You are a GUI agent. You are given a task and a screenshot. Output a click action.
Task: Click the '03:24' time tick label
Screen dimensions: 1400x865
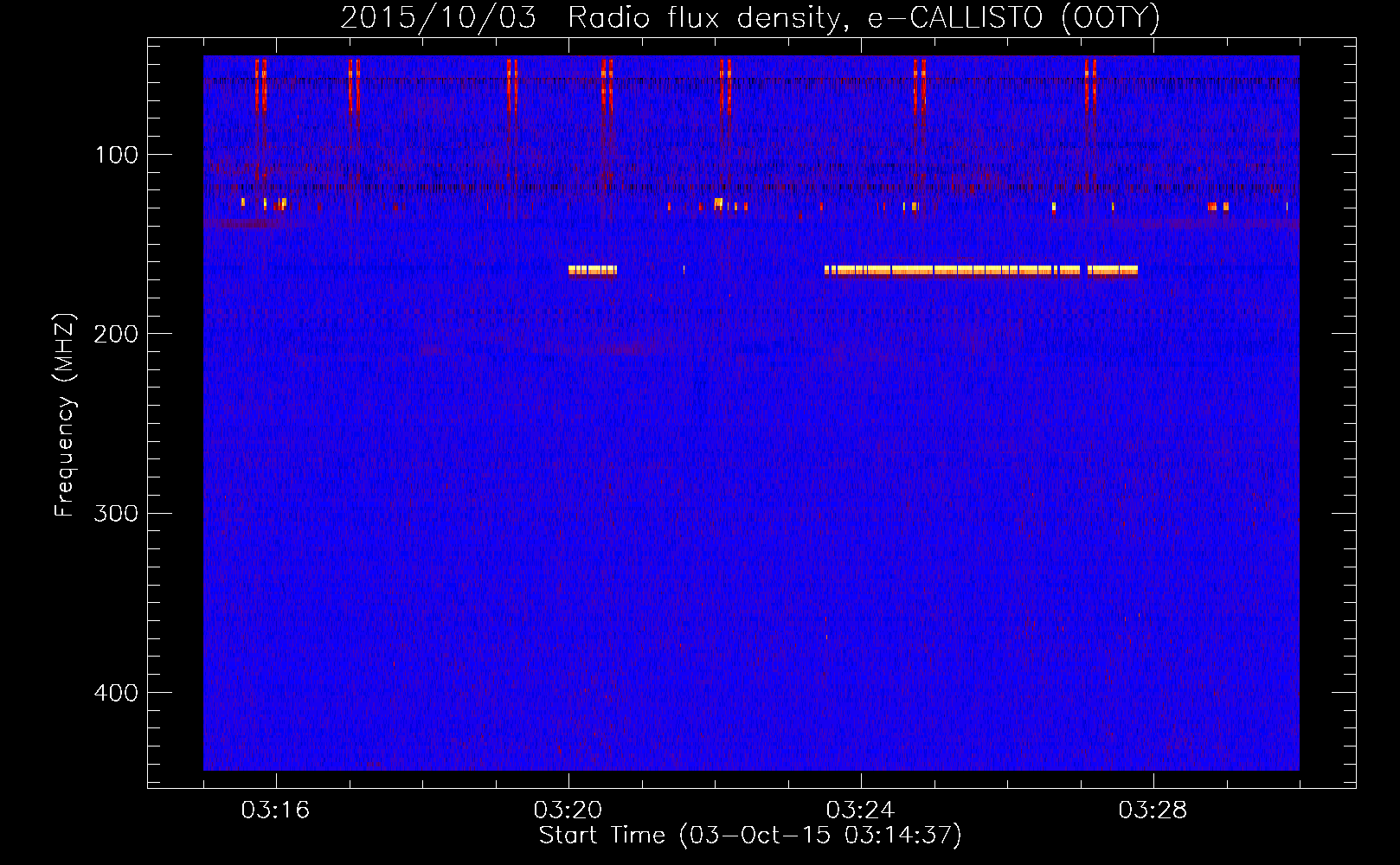point(860,811)
